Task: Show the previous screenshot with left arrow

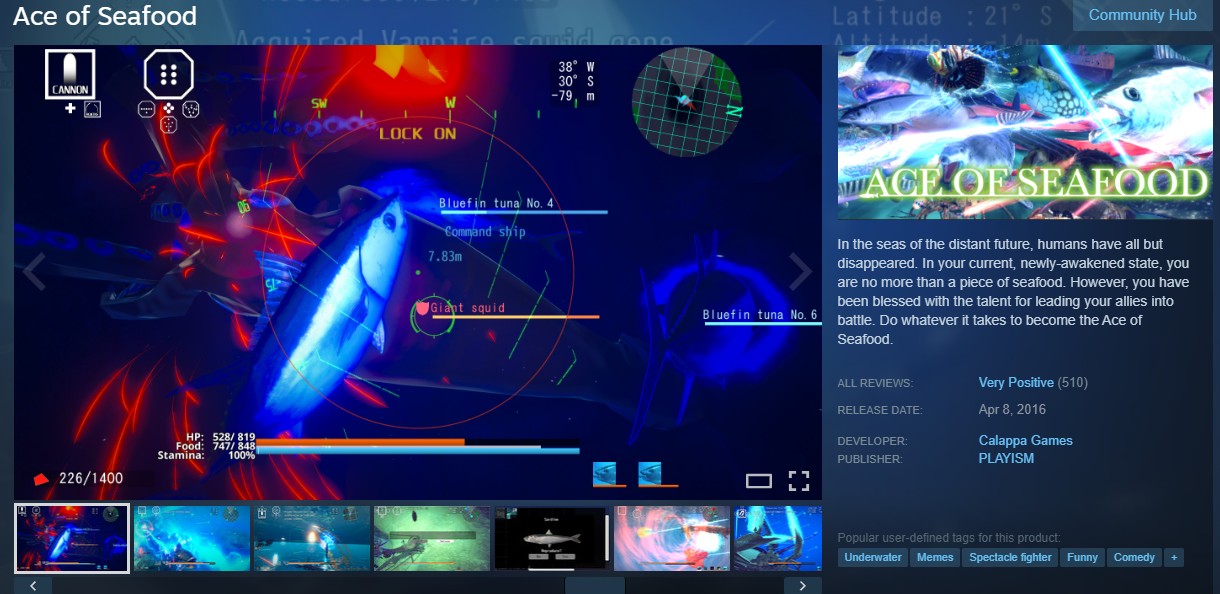Action: pyautogui.click(x=34, y=271)
